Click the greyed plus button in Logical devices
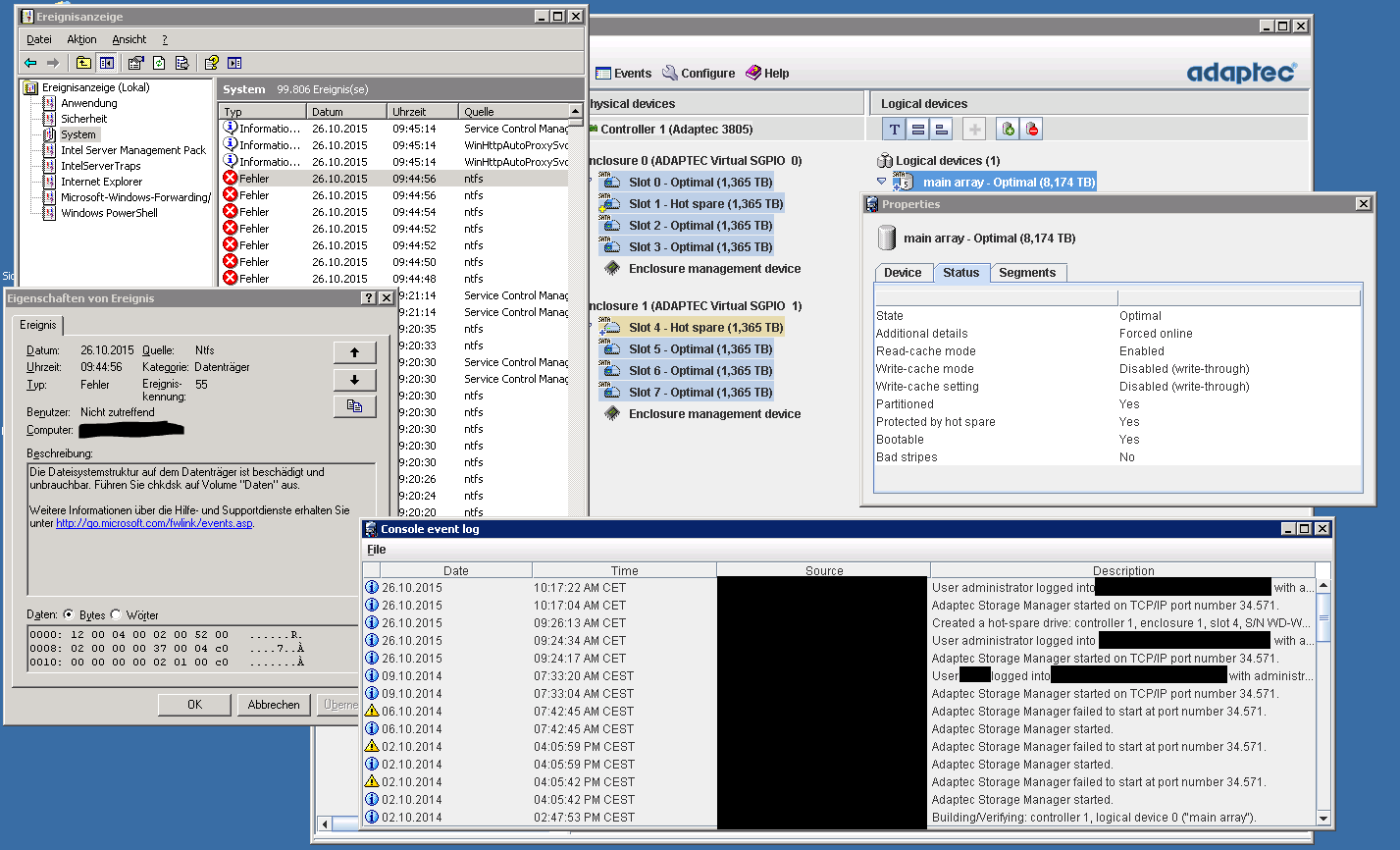The width and height of the screenshot is (1400, 850). coord(974,129)
